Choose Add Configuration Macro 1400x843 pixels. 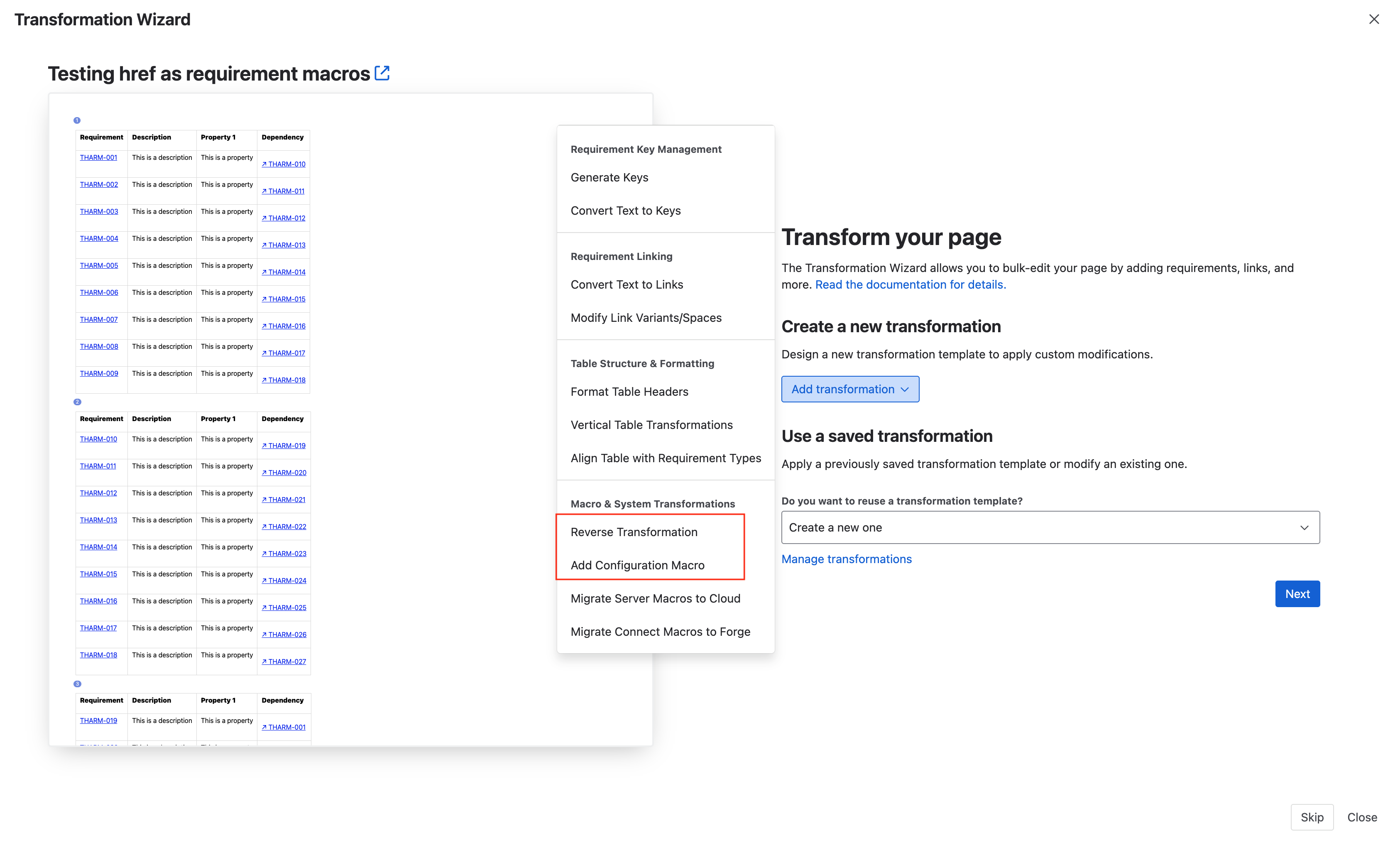point(637,565)
